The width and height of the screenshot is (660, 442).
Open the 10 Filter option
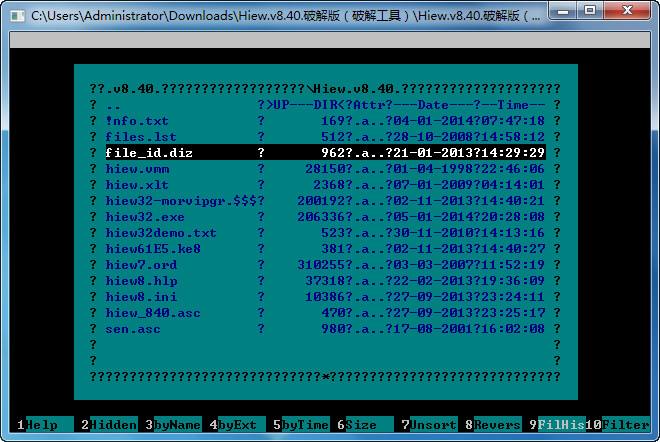click(618, 425)
